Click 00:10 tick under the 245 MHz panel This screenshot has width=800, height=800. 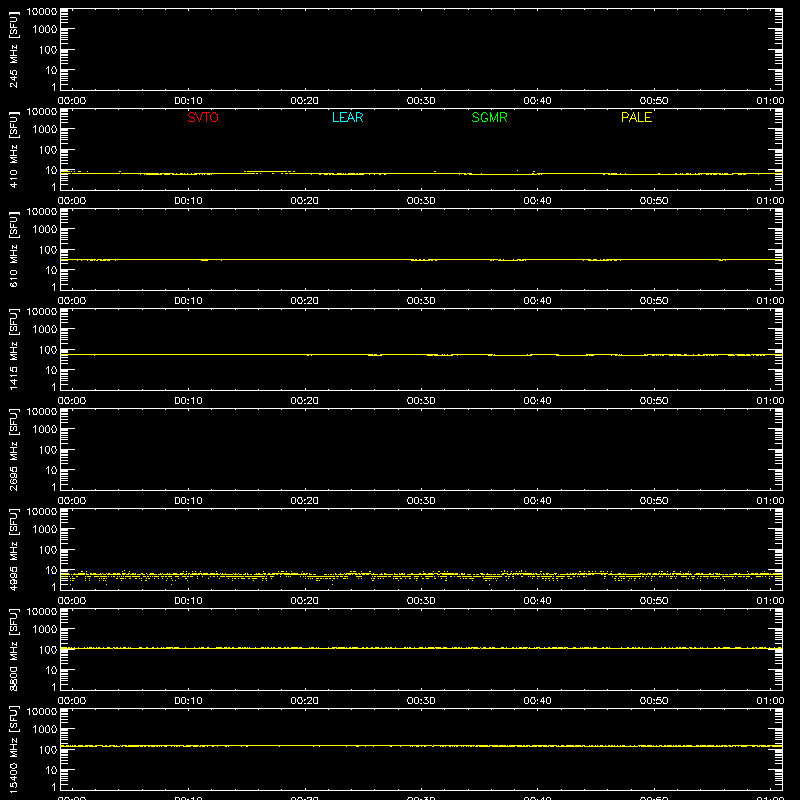click(x=188, y=101)
